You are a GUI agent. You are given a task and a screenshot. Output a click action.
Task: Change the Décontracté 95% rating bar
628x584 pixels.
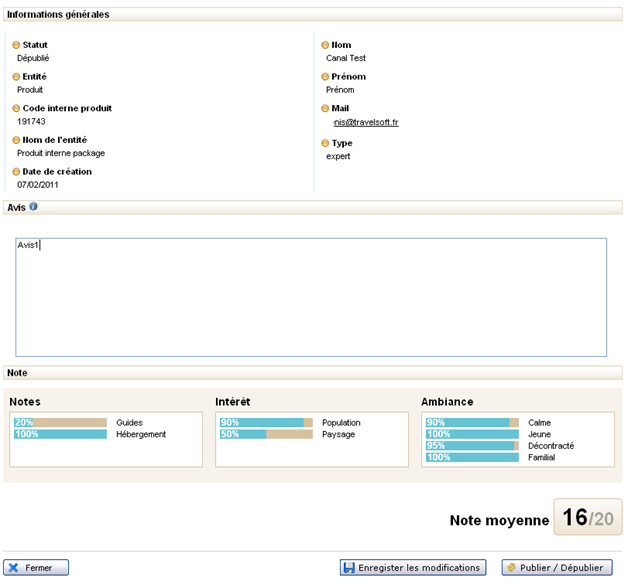tap(472, 446)
